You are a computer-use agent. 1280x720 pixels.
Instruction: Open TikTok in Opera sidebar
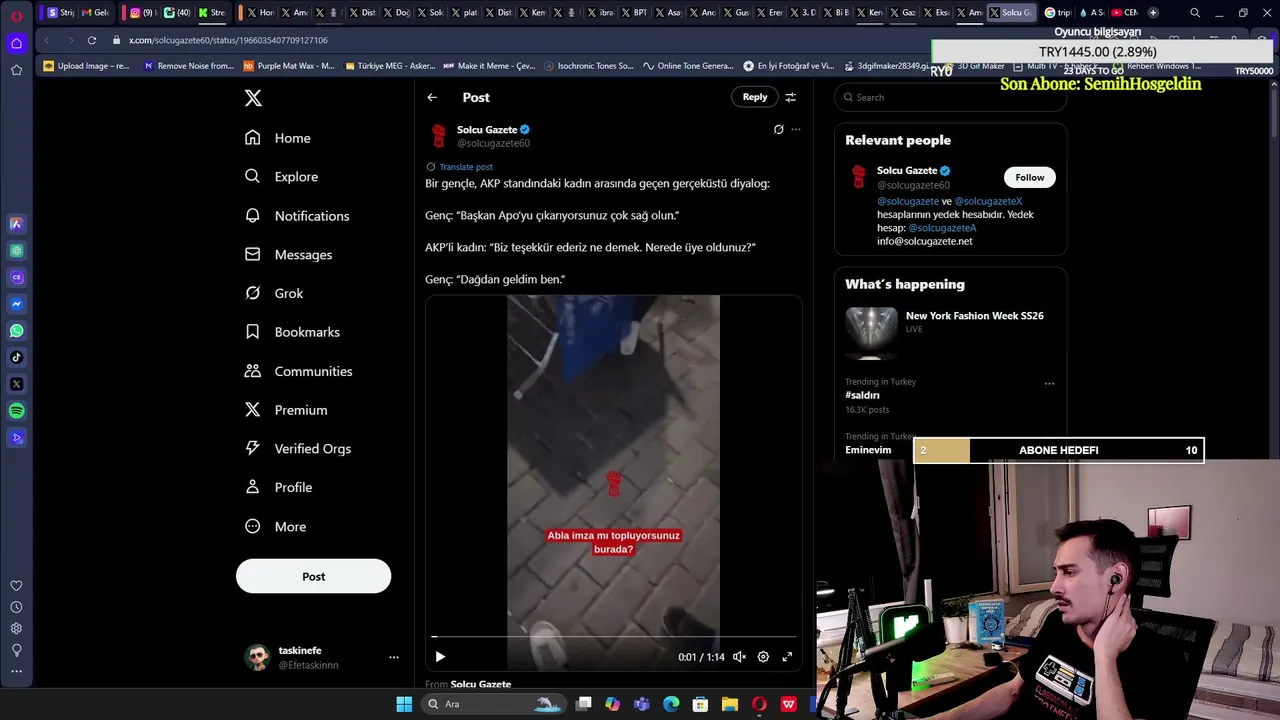tap(16, 357)
